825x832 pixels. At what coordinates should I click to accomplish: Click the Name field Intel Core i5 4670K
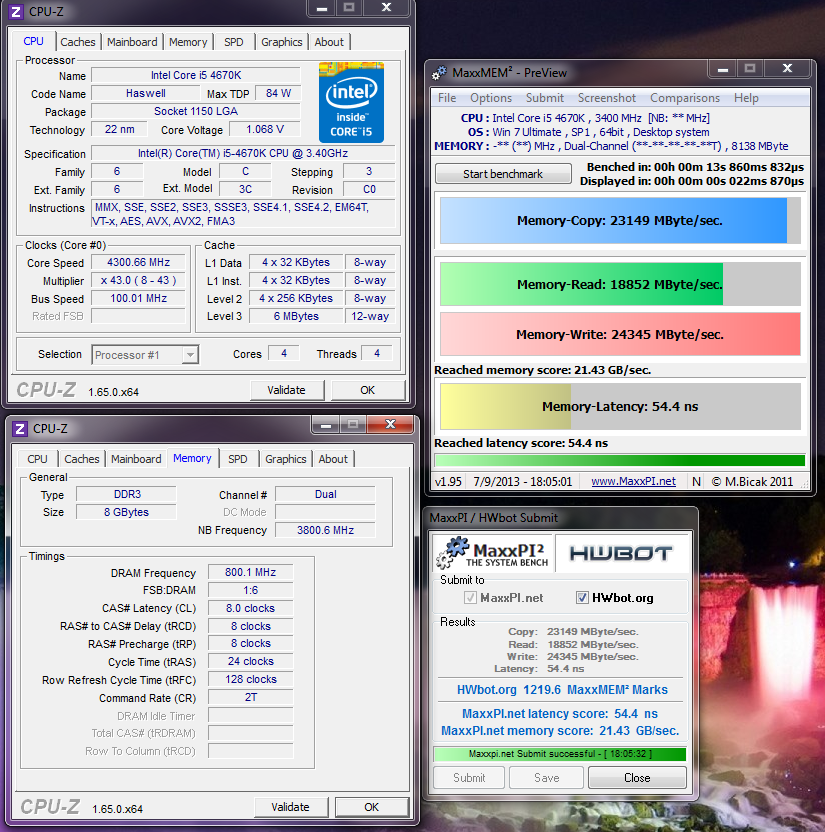coord(196,75)
